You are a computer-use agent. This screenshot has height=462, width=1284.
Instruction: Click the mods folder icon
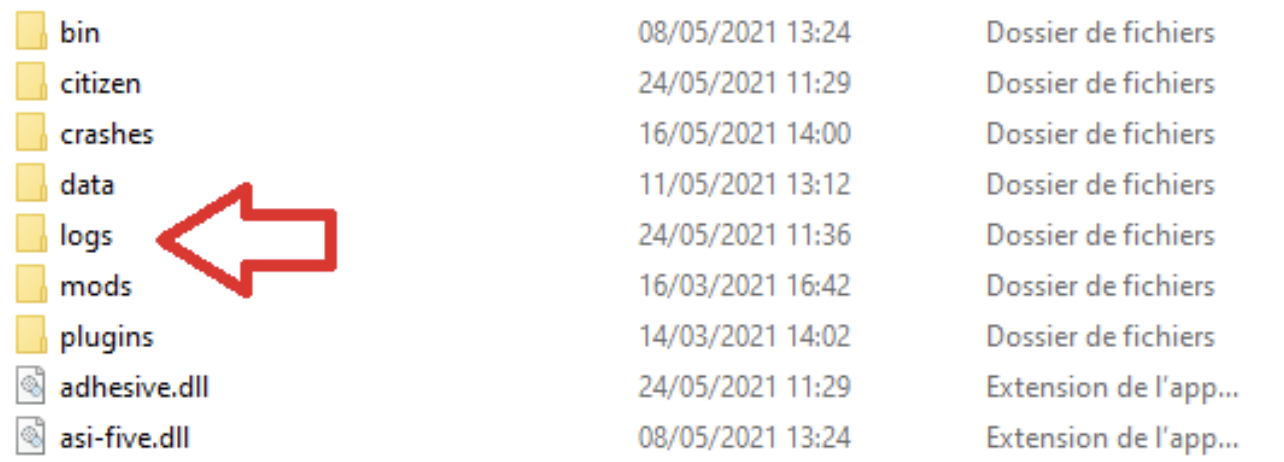tap(31, 286)
